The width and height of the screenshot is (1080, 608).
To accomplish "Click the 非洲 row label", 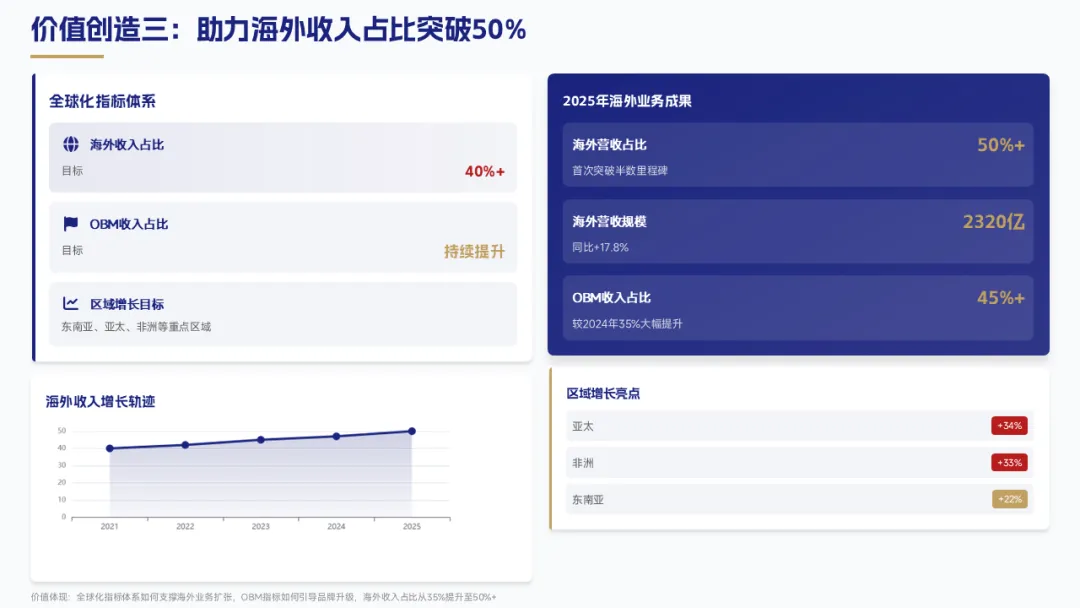I will click(583, 463).
